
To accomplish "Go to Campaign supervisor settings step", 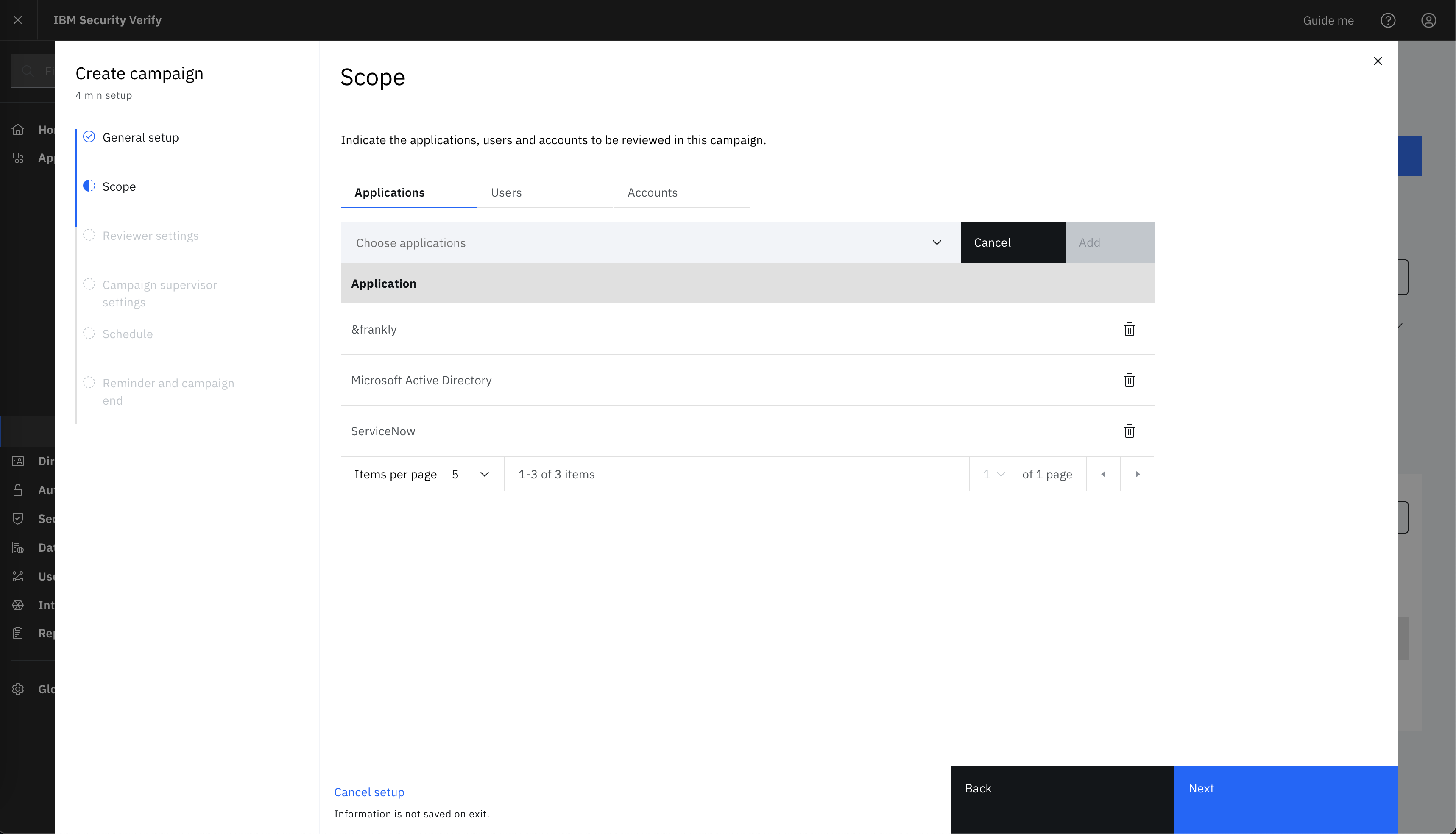I will point(159,293).
